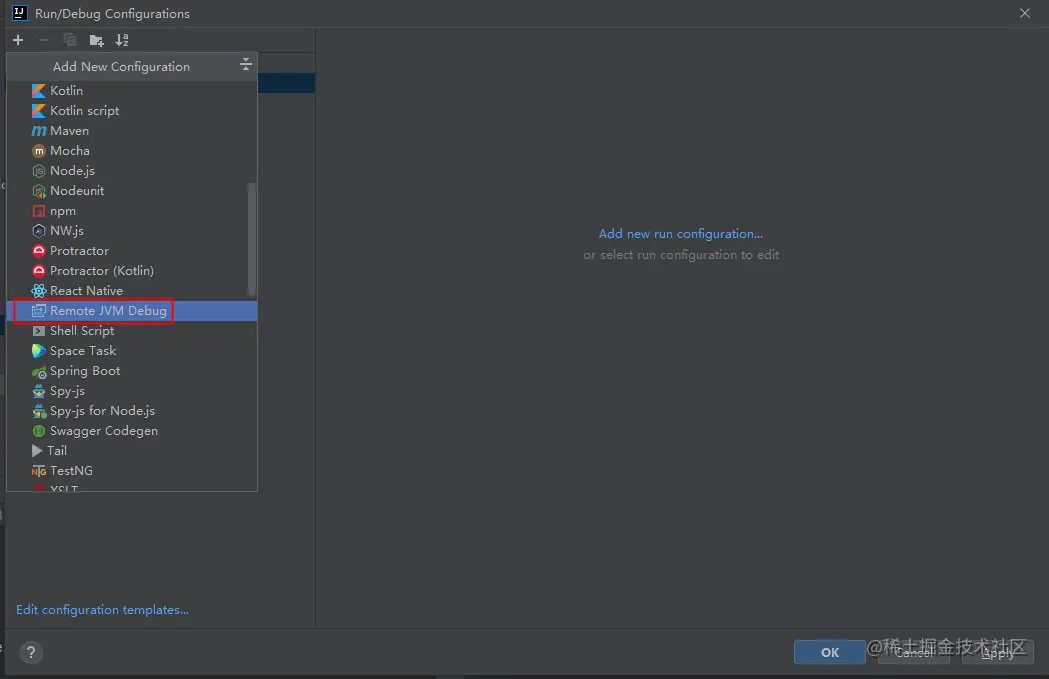The height and width of the screenshot is (679, 1049).
Task: Select React Native entry
Action: click(132, 291)
